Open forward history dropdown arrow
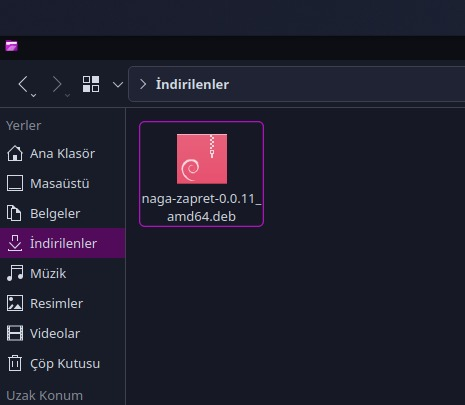Viewport: 465px width, 405px height. click(67, 96)
